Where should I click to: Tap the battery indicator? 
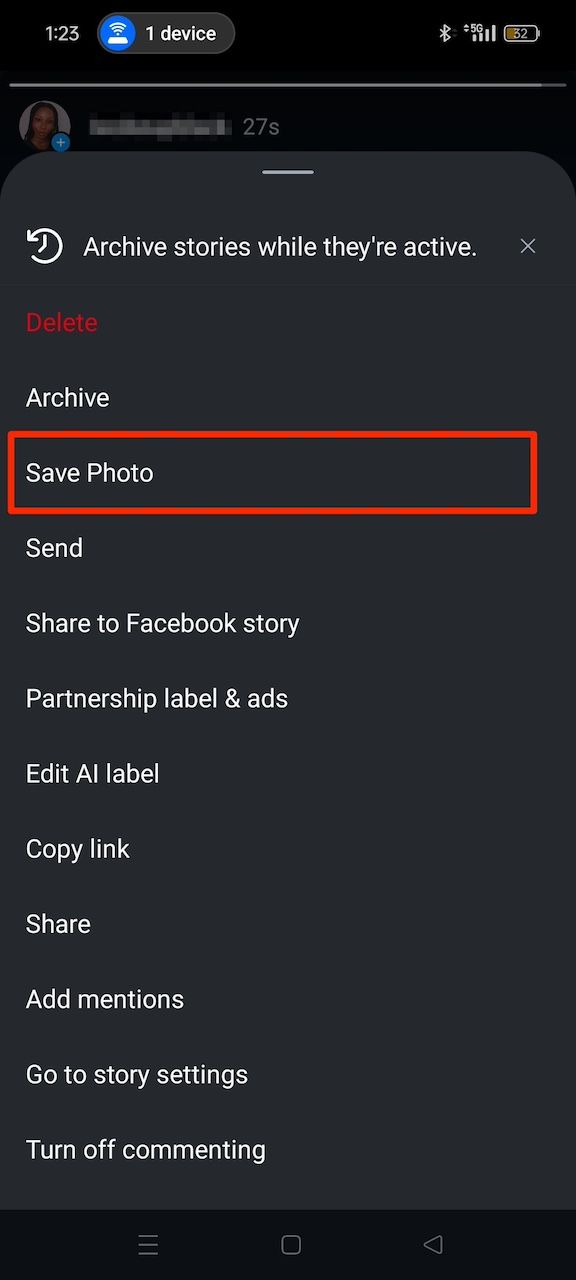[521, 32]
